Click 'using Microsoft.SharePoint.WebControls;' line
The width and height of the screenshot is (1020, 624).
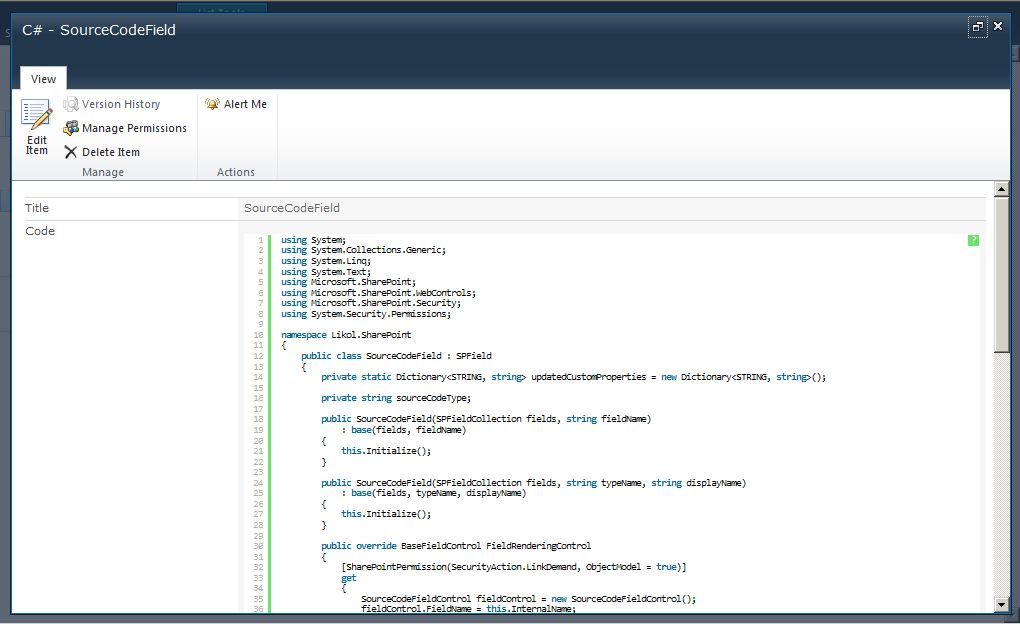pyautogui.click(x=379, y=293)
